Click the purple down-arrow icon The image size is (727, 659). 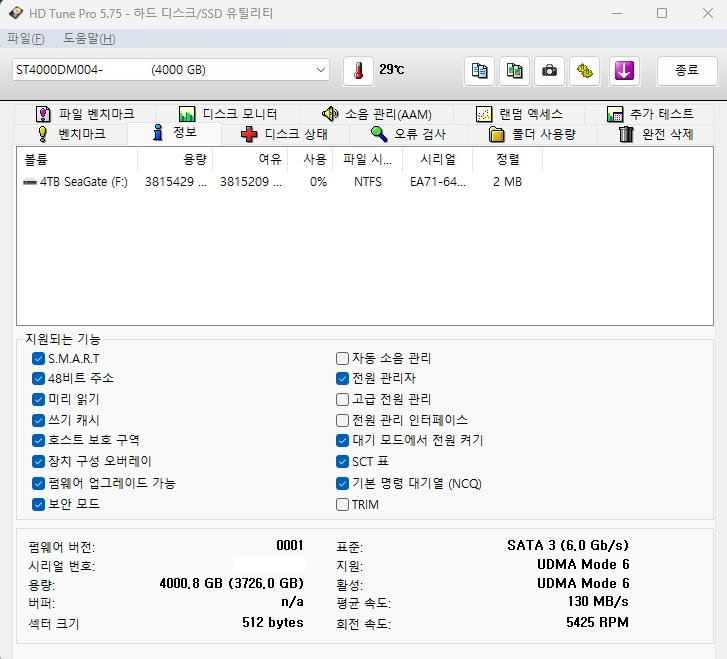(624, 71)
